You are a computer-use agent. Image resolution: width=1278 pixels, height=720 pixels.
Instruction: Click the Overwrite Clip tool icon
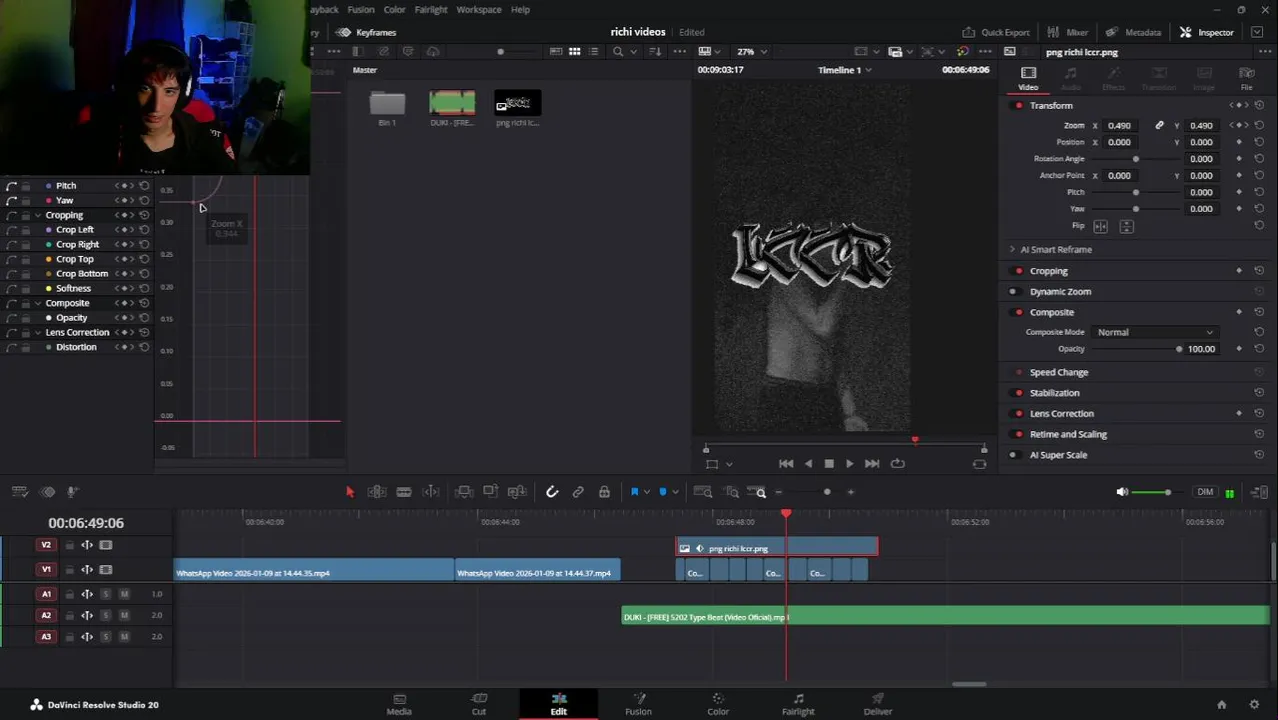click(x=490, y=492)
